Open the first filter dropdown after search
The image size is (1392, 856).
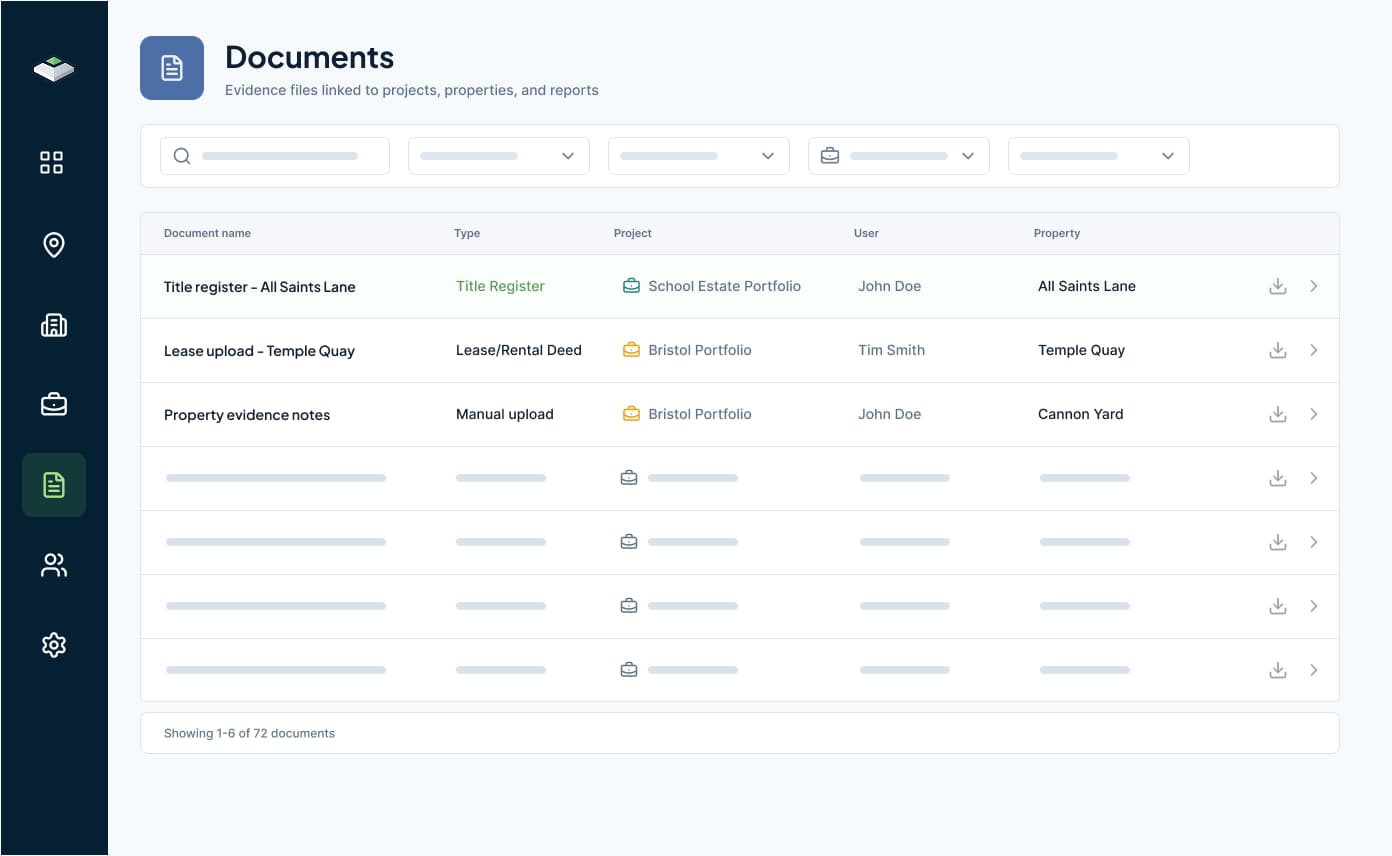click(499, 156)
